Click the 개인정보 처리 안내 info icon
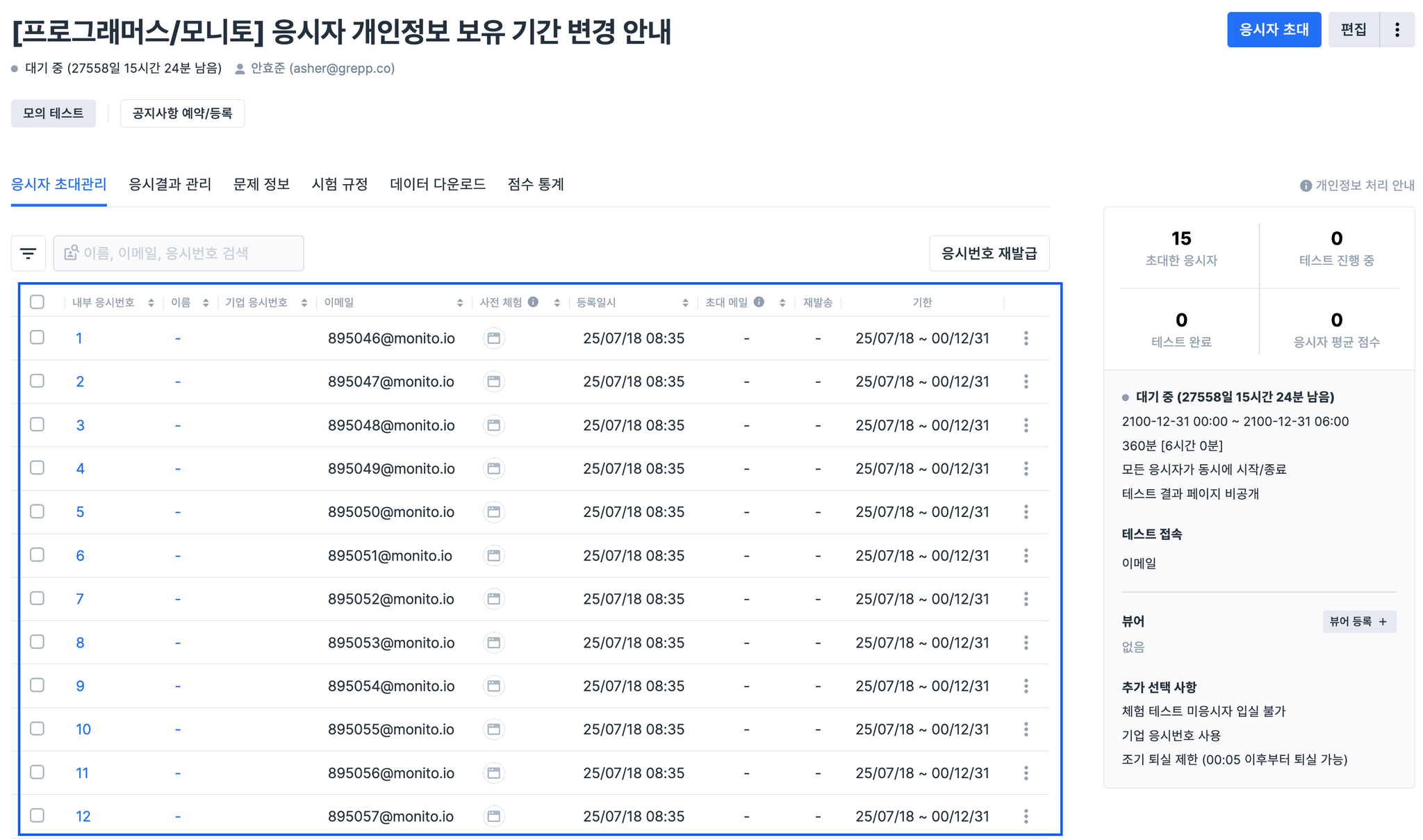The image size is (1423, 840). click(x=1306, y=186)
